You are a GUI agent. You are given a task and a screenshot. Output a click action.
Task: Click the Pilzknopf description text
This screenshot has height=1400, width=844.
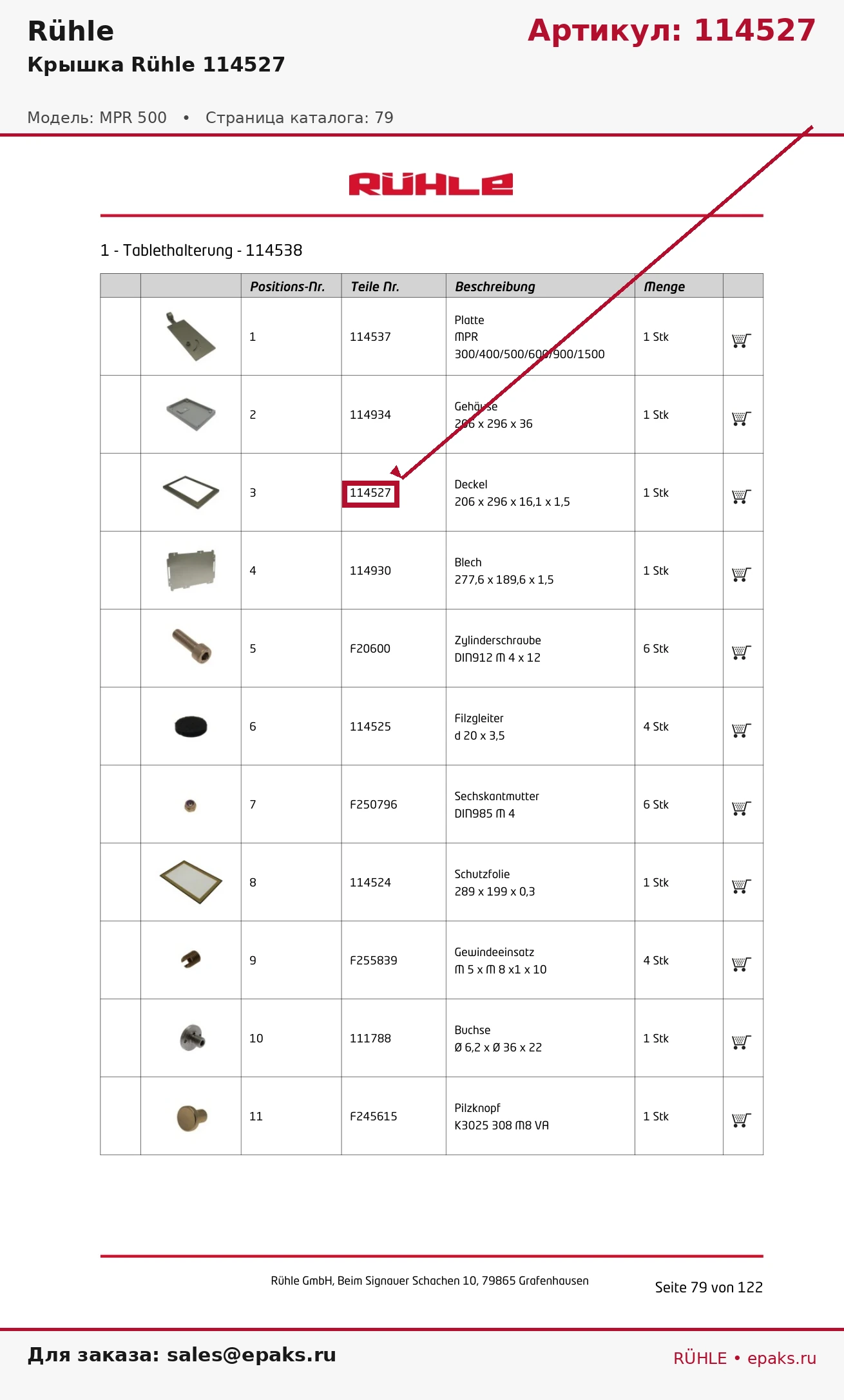pyautogui.click(x=502, y=1117)
